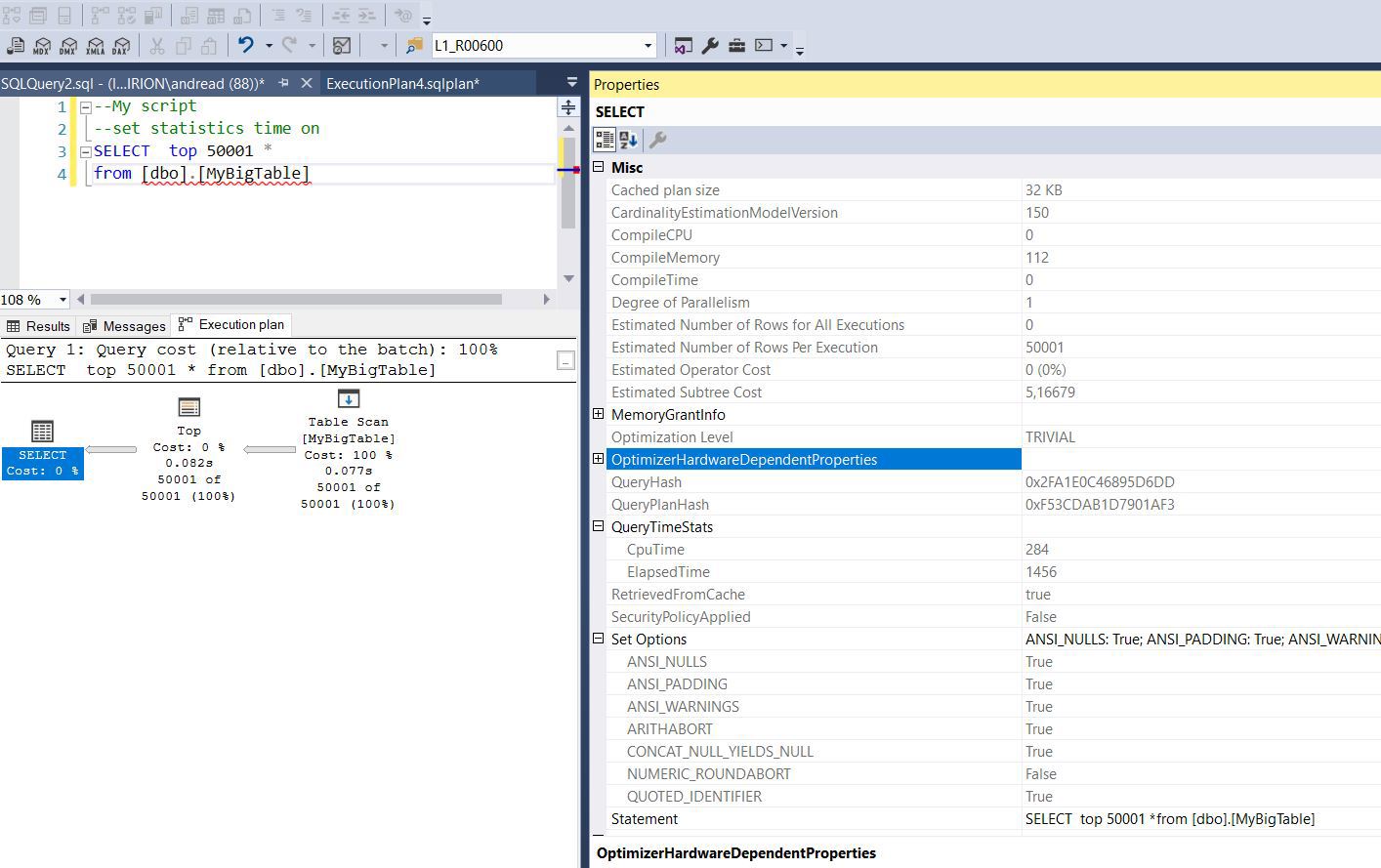Click the MDX query toolbar icon
The height and width of the screenshot is (868, 1381).
point(42,46)
